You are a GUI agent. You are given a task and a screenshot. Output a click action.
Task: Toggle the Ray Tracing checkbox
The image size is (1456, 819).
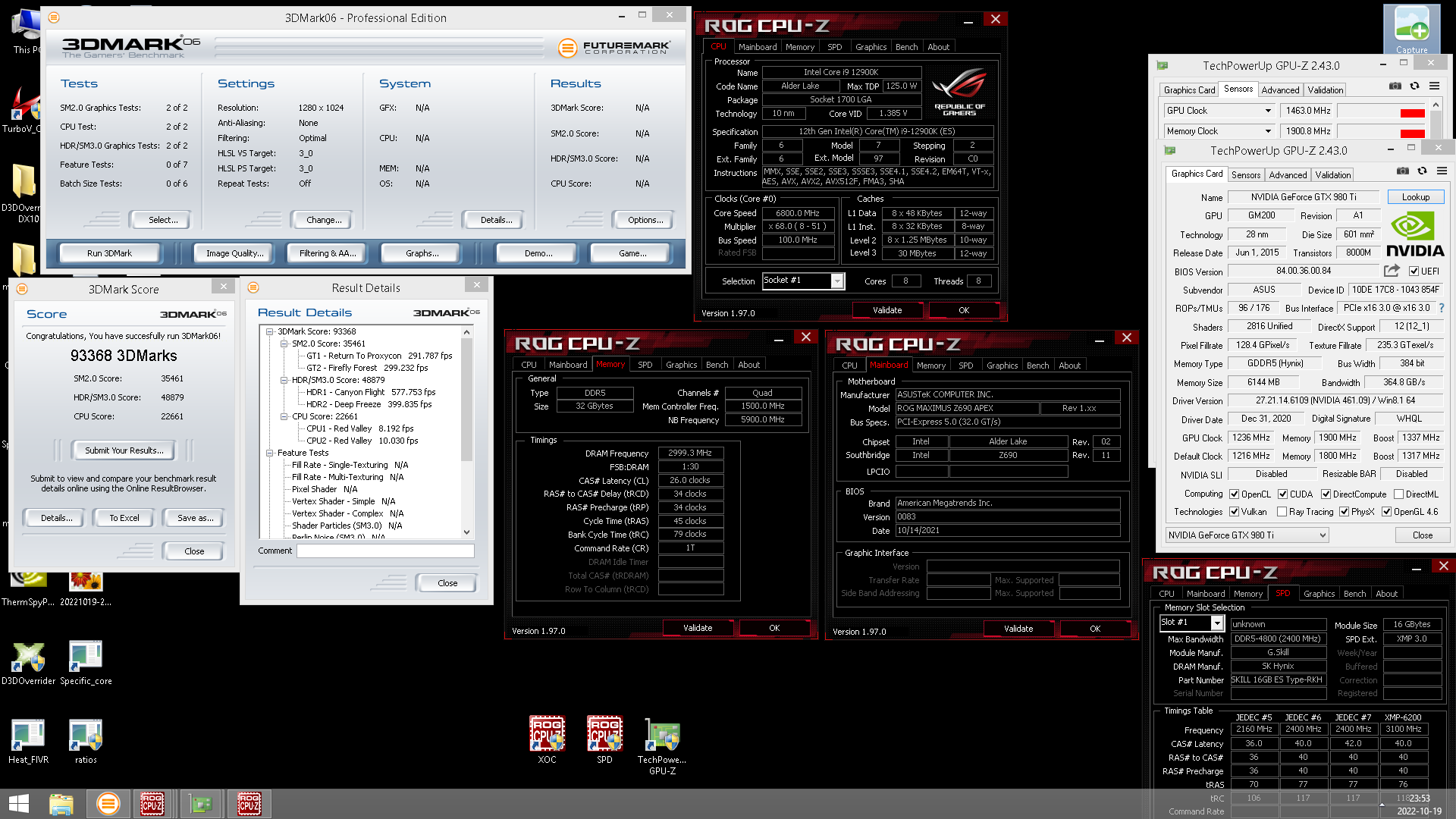click(1282, 512)
